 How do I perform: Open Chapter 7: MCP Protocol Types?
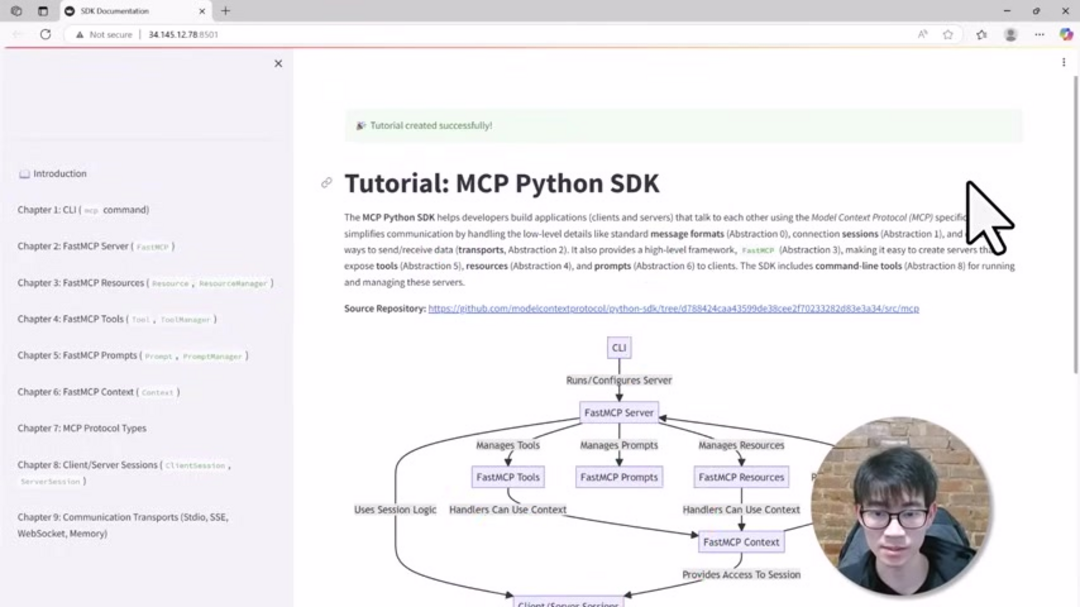pyautogui.click(x=82, y=428)
